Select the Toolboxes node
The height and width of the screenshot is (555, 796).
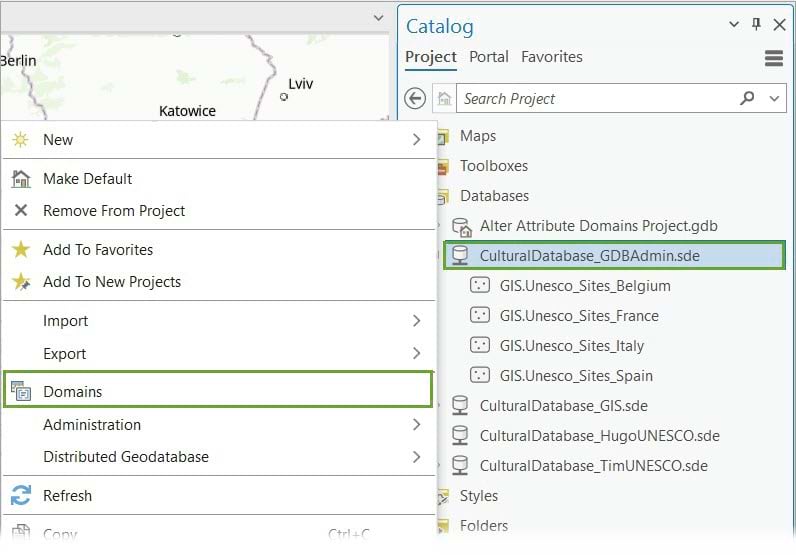tap(493, 166)
